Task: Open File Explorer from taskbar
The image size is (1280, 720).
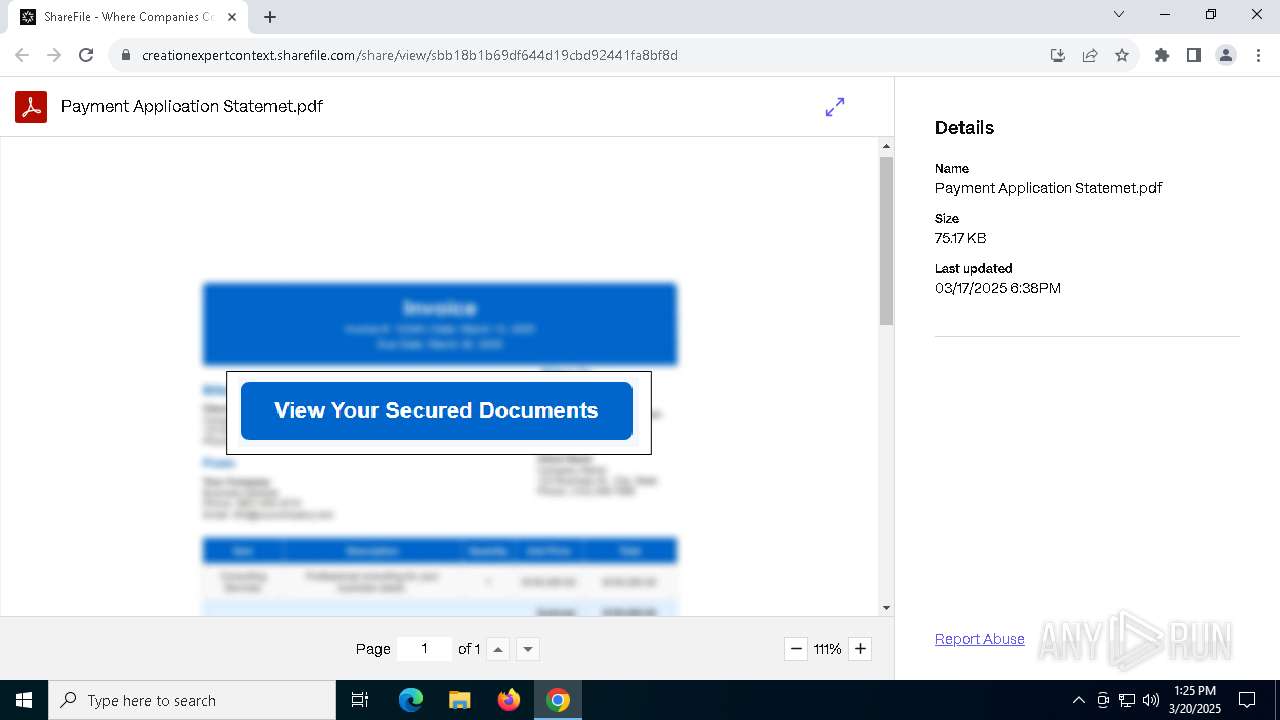Action: pyautogui.click(x=459, y=700)
